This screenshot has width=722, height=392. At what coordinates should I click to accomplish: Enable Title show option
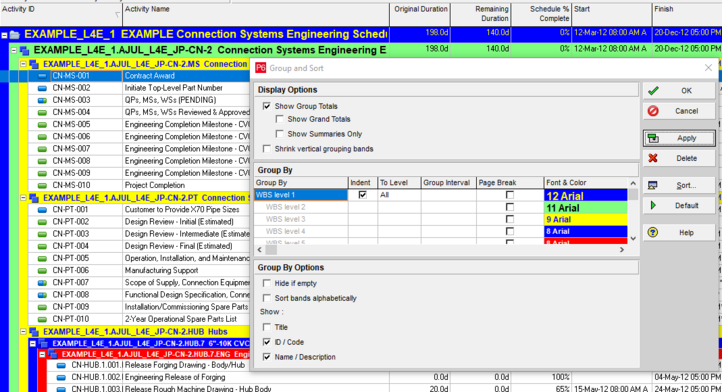pyautogui.click(x=267, y=327)
